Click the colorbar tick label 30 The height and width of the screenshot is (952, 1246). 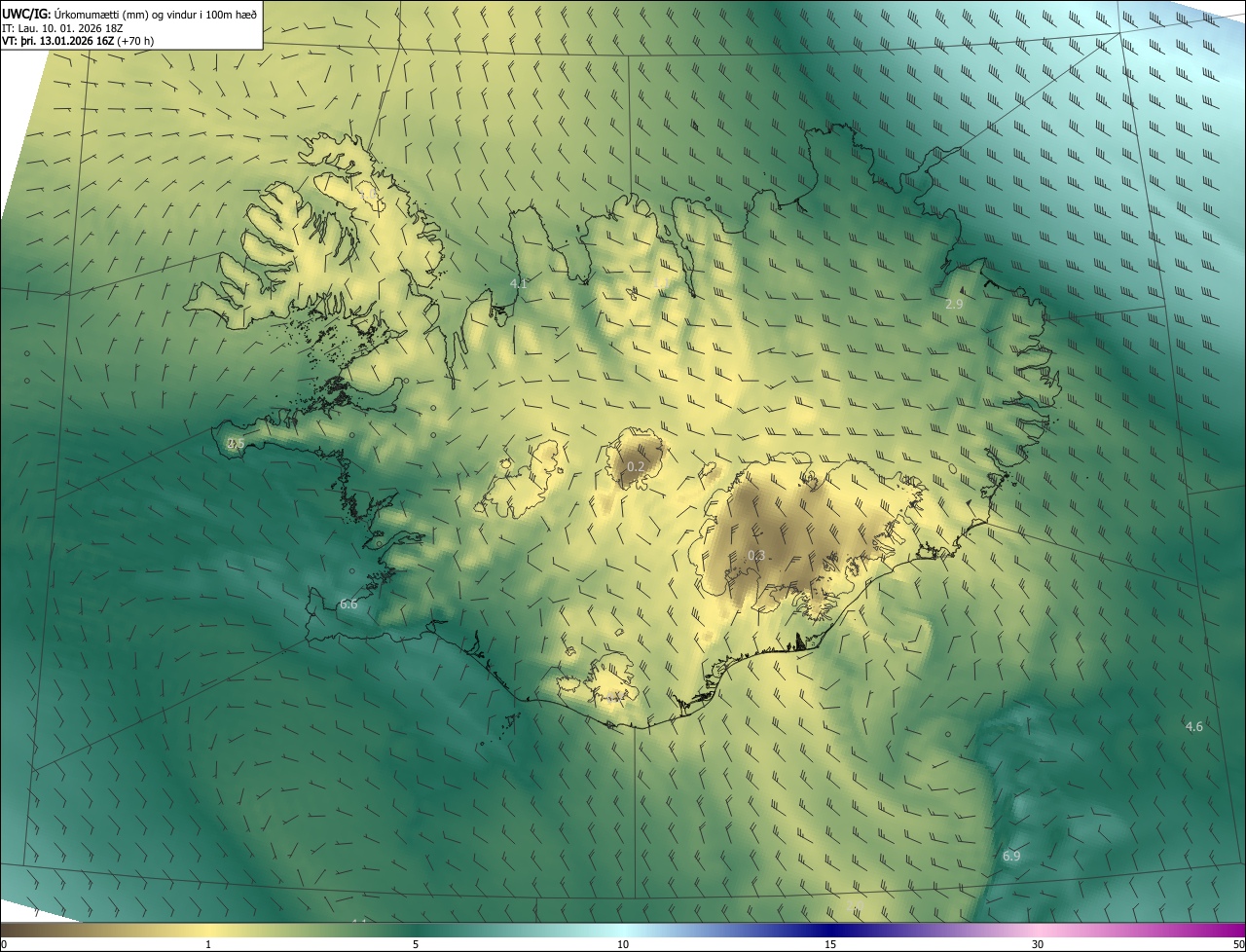pos(1038,944)
